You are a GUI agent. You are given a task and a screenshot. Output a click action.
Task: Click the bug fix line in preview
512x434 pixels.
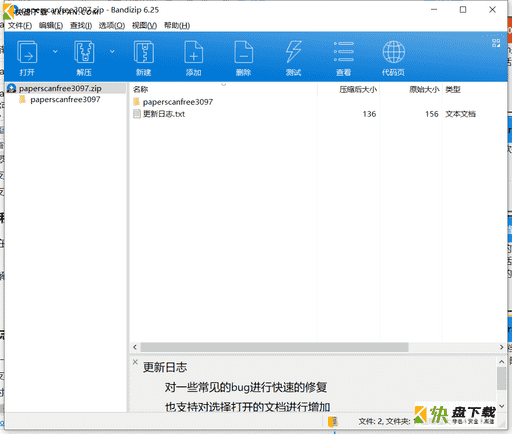tap(246, 387)
